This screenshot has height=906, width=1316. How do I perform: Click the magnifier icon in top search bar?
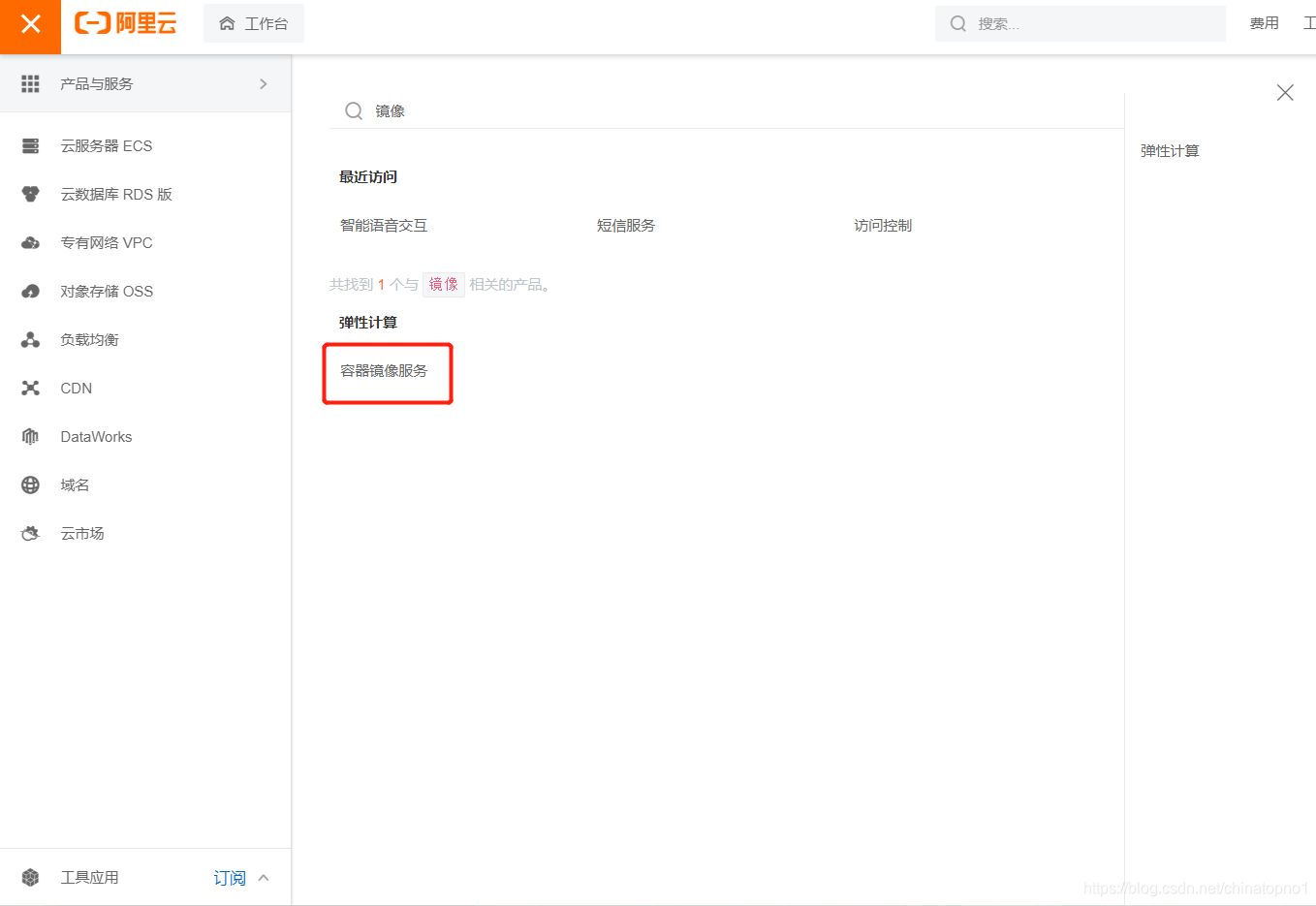(x=958, y=23)
